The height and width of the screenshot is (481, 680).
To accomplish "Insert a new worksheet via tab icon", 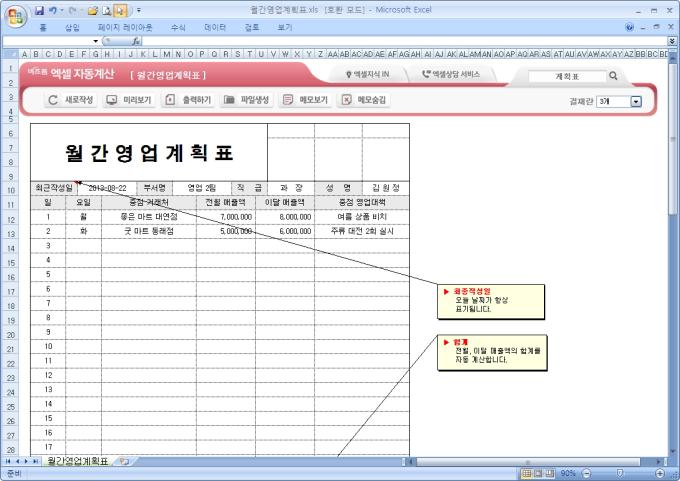I will [x=124, y=461].
